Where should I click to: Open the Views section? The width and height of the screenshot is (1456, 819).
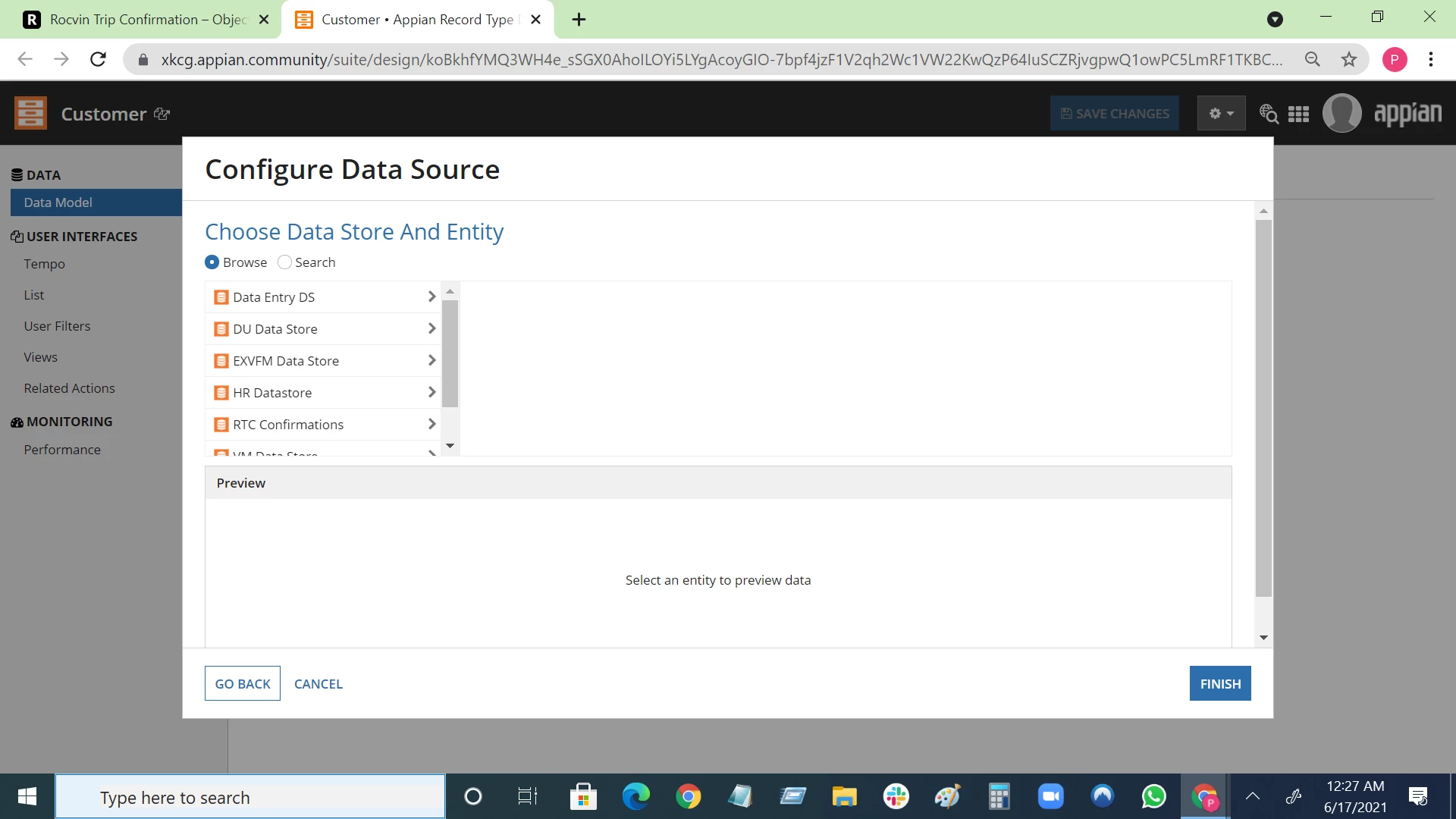click(40, 357)
